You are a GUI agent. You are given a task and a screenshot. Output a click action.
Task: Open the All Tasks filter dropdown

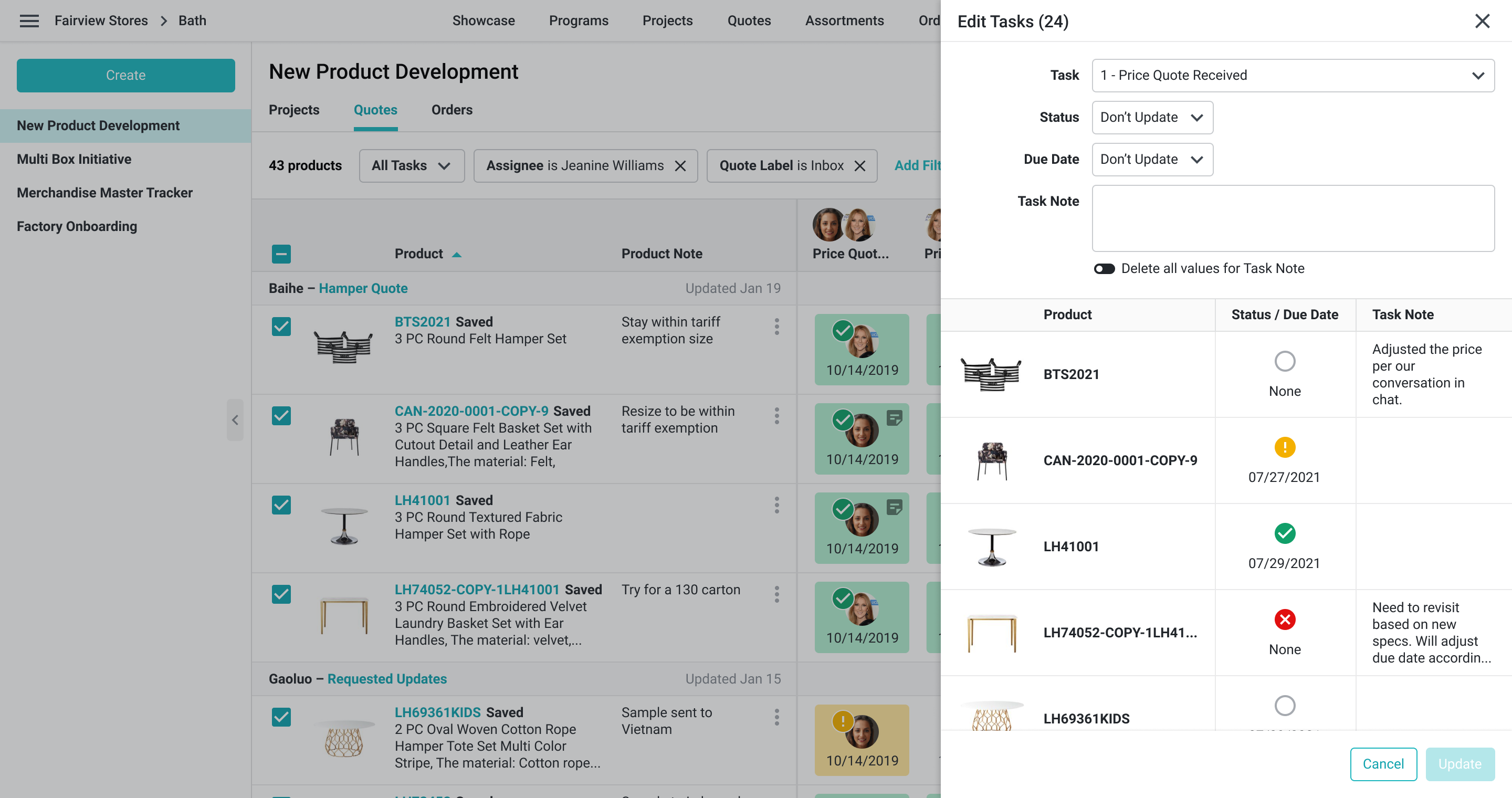(411, 166)
